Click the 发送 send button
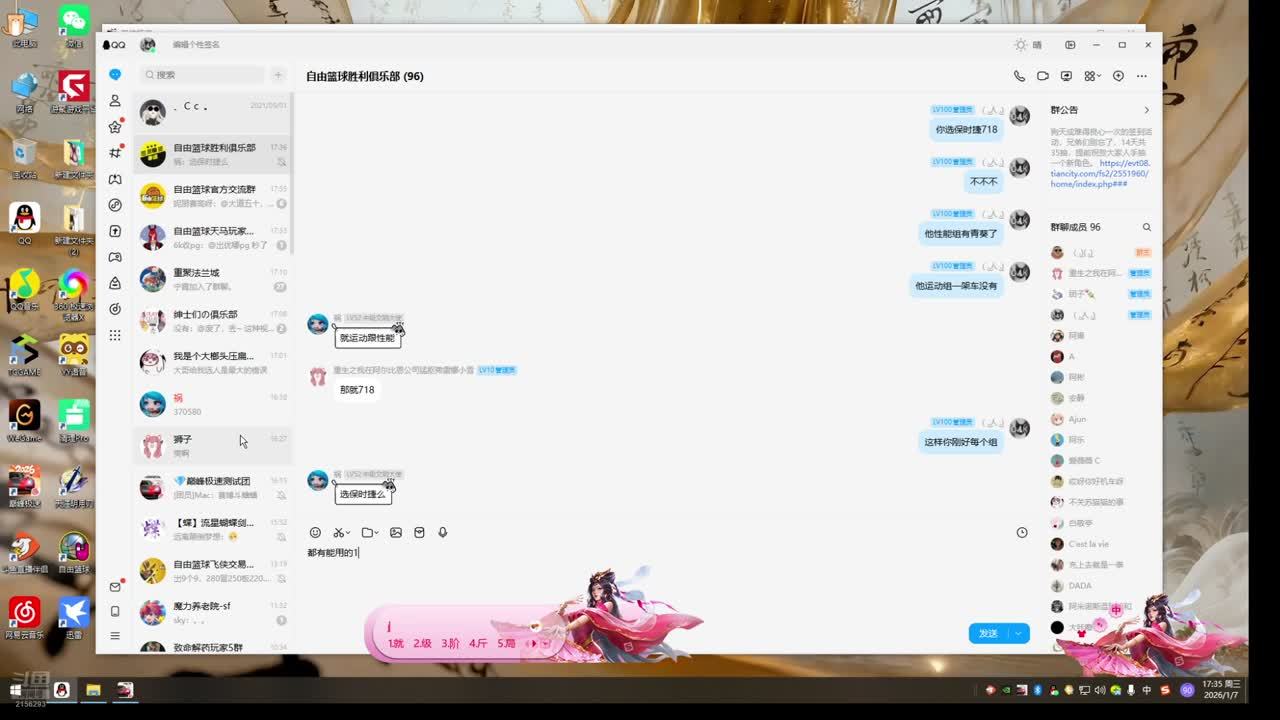Screen dimensions: 1280x720 [x=988, y=633]
